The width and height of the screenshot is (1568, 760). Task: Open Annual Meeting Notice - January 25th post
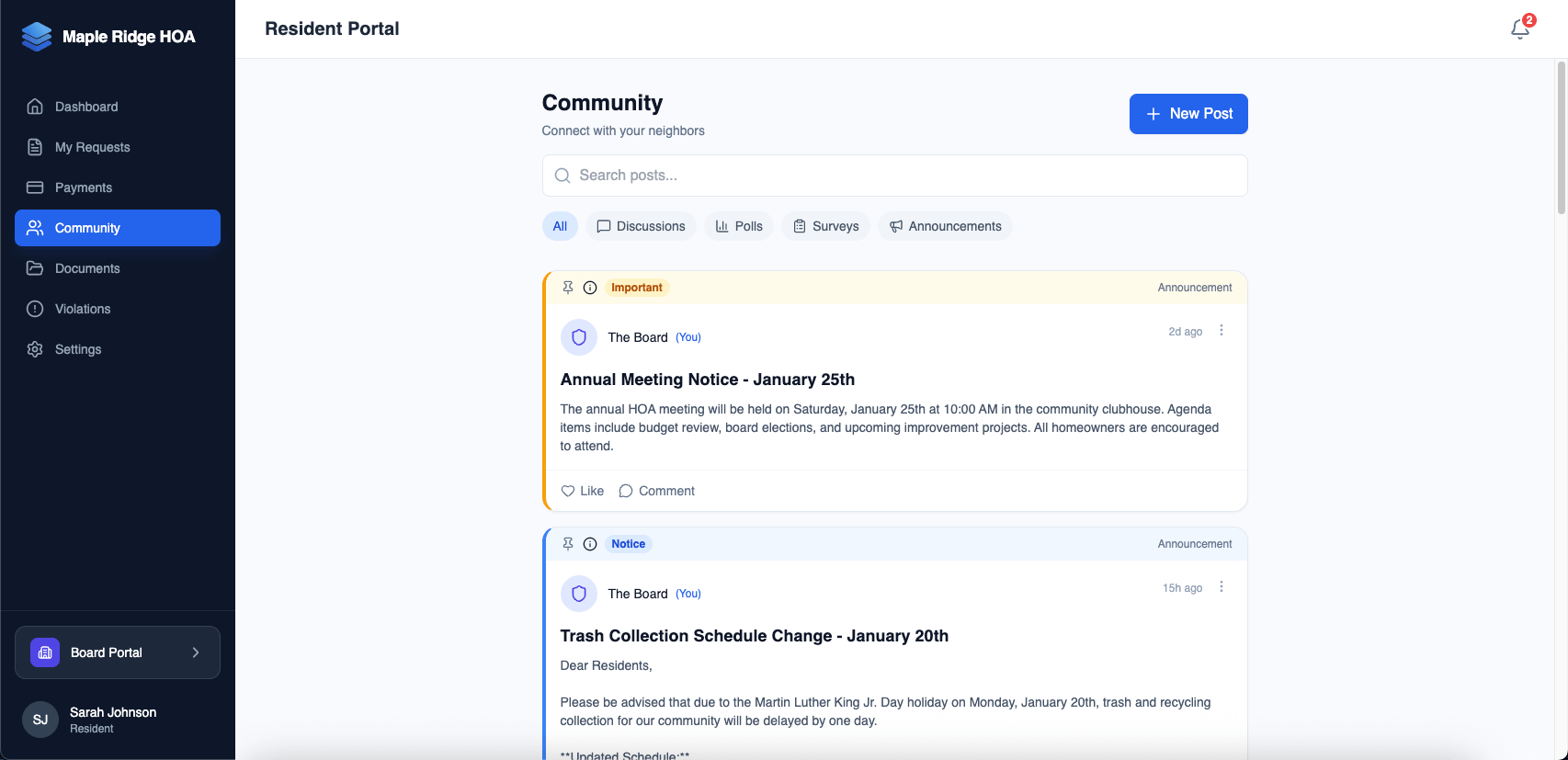point(708,380)
